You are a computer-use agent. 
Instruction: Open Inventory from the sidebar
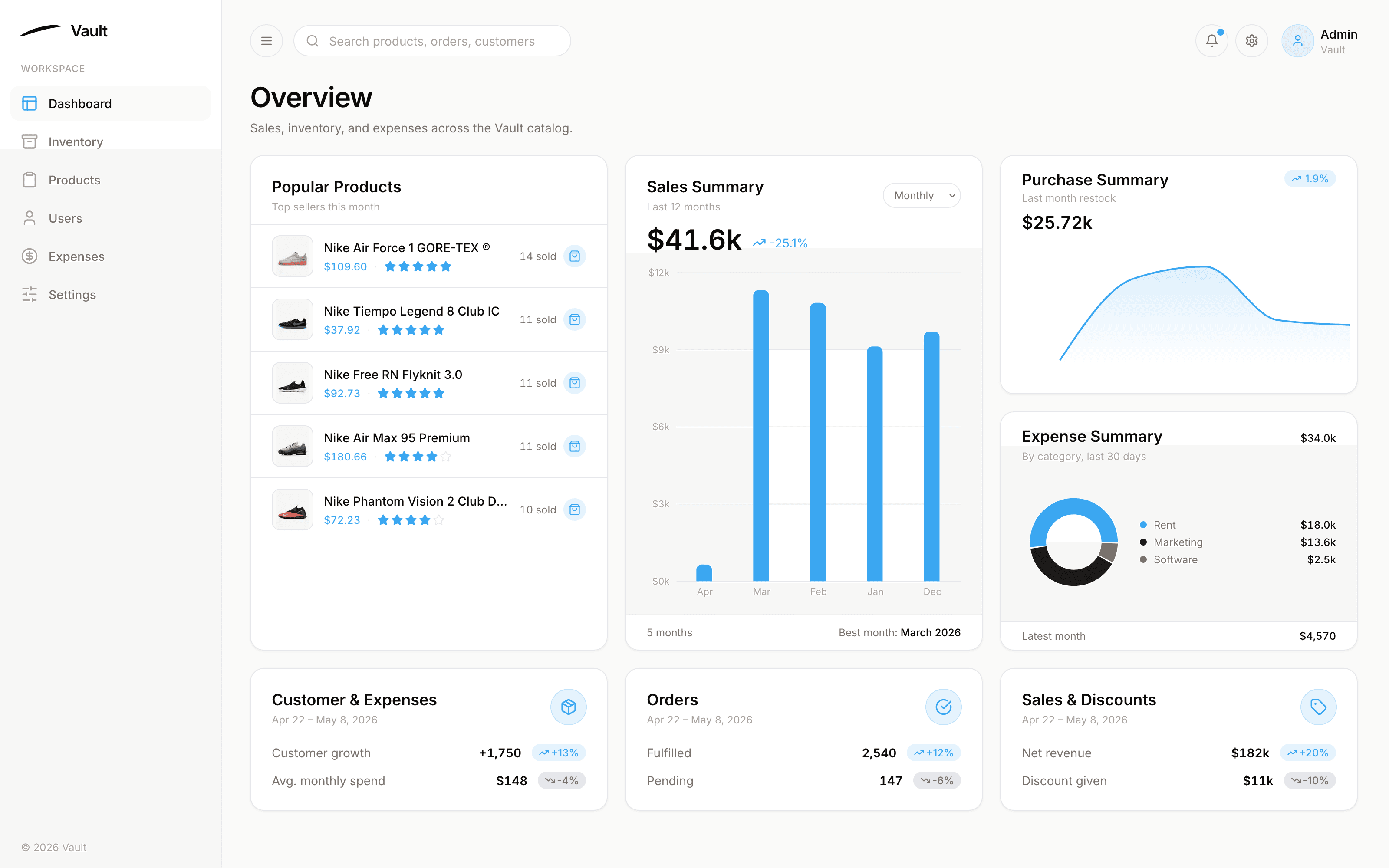[x=111, y=142]
